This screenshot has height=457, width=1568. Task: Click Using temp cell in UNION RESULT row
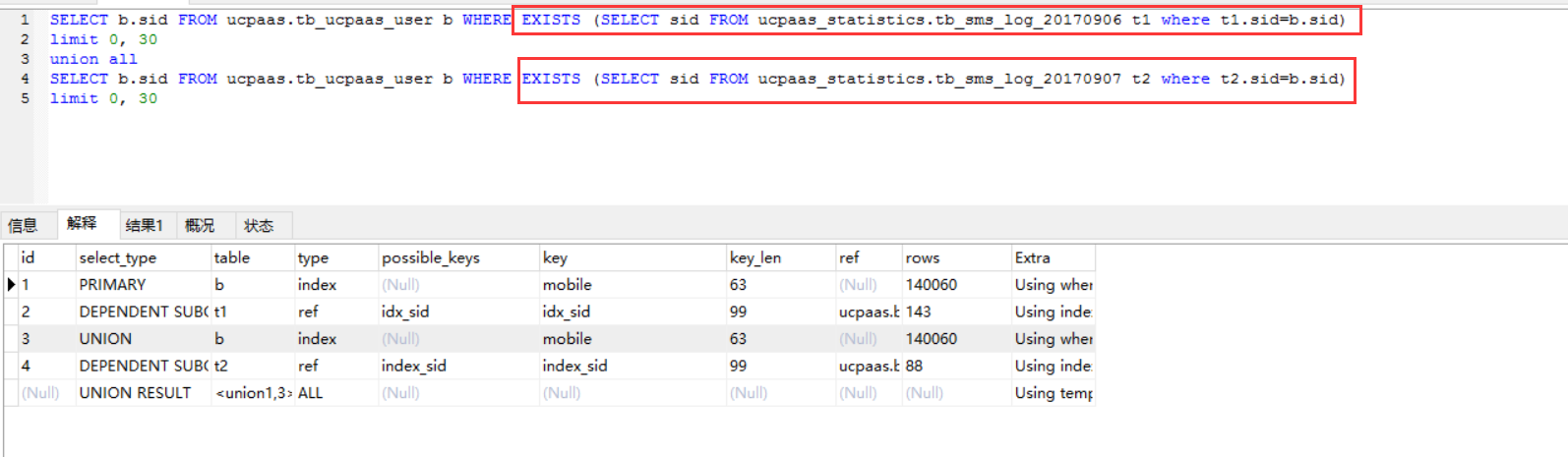click(1053, 393)
